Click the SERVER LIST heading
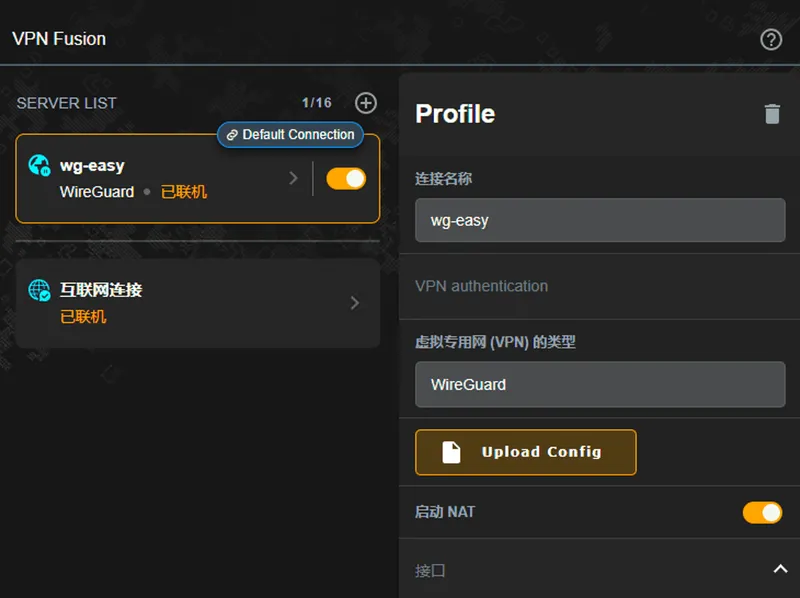 click(x=66, y=103)
